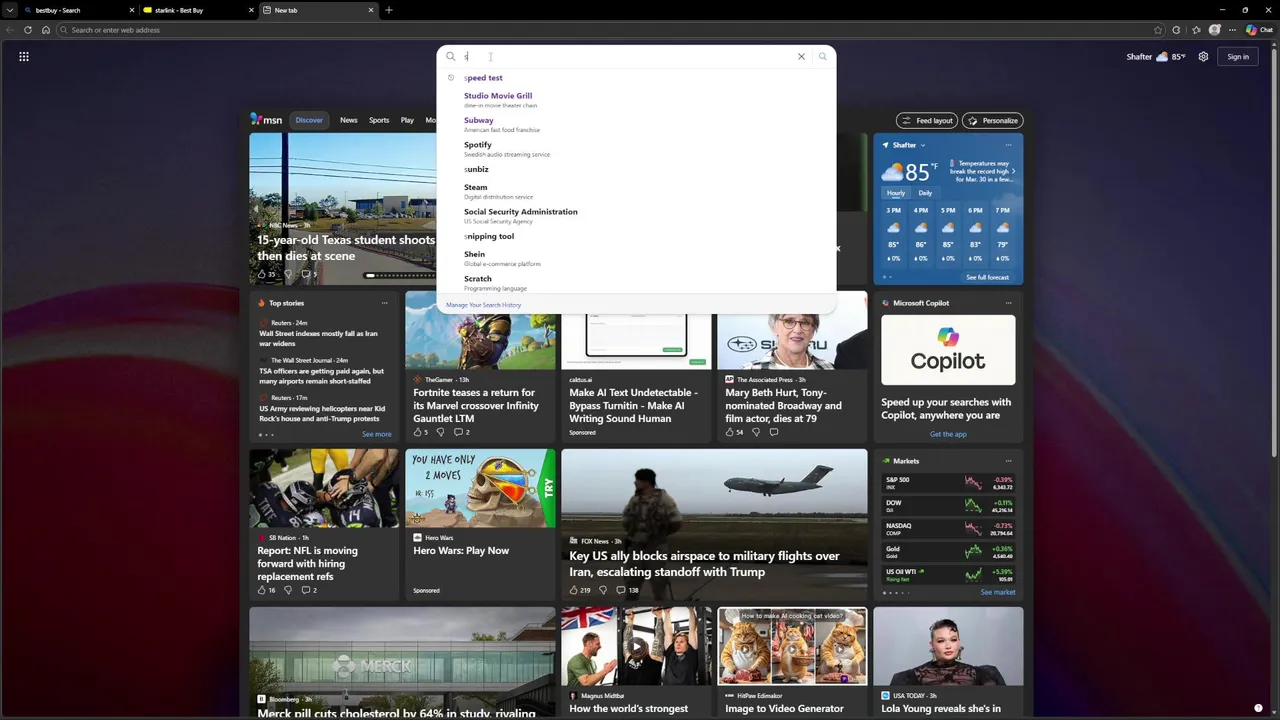Select the Spotify suggestion
The width and height of the screenshot is (1280, 720).
636,149
